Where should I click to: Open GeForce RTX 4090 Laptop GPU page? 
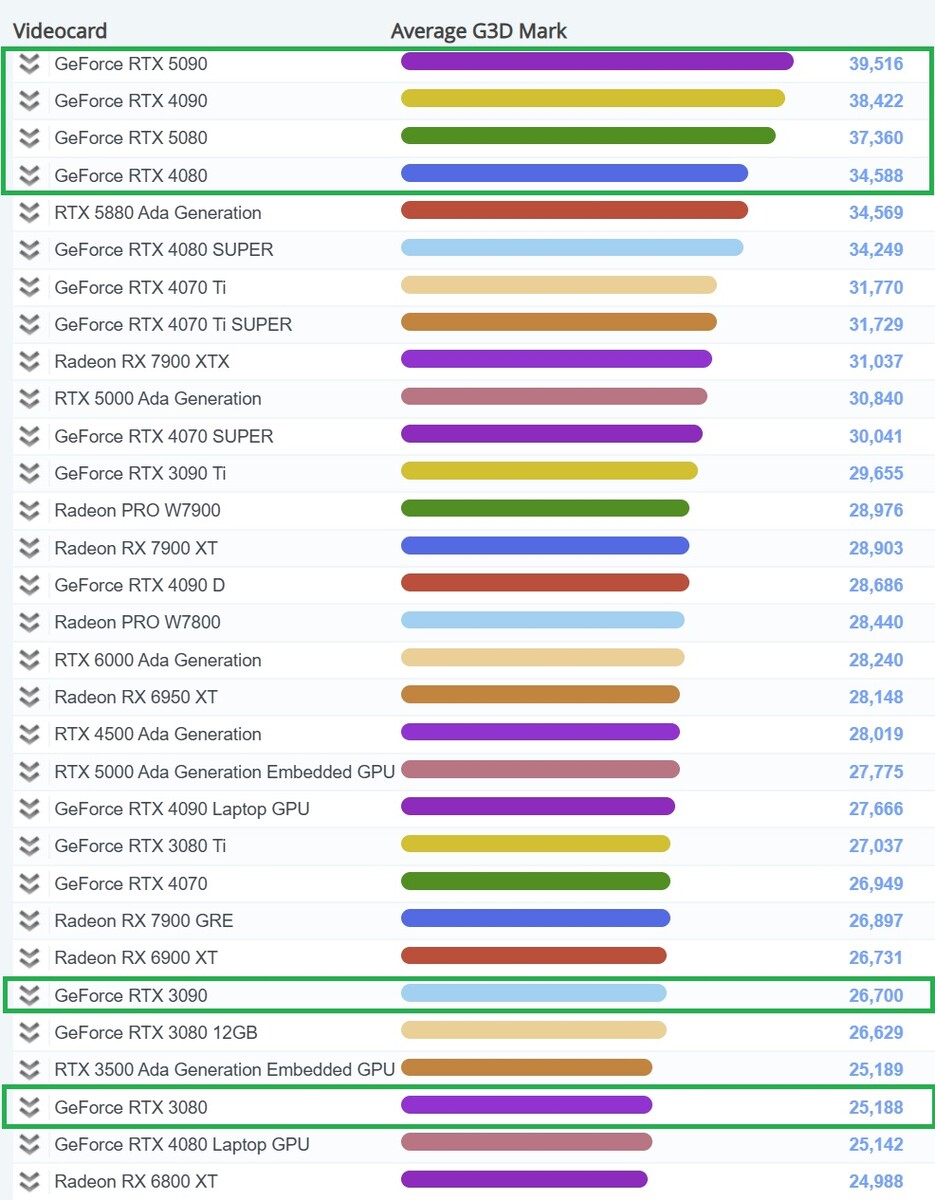[182, 809]
